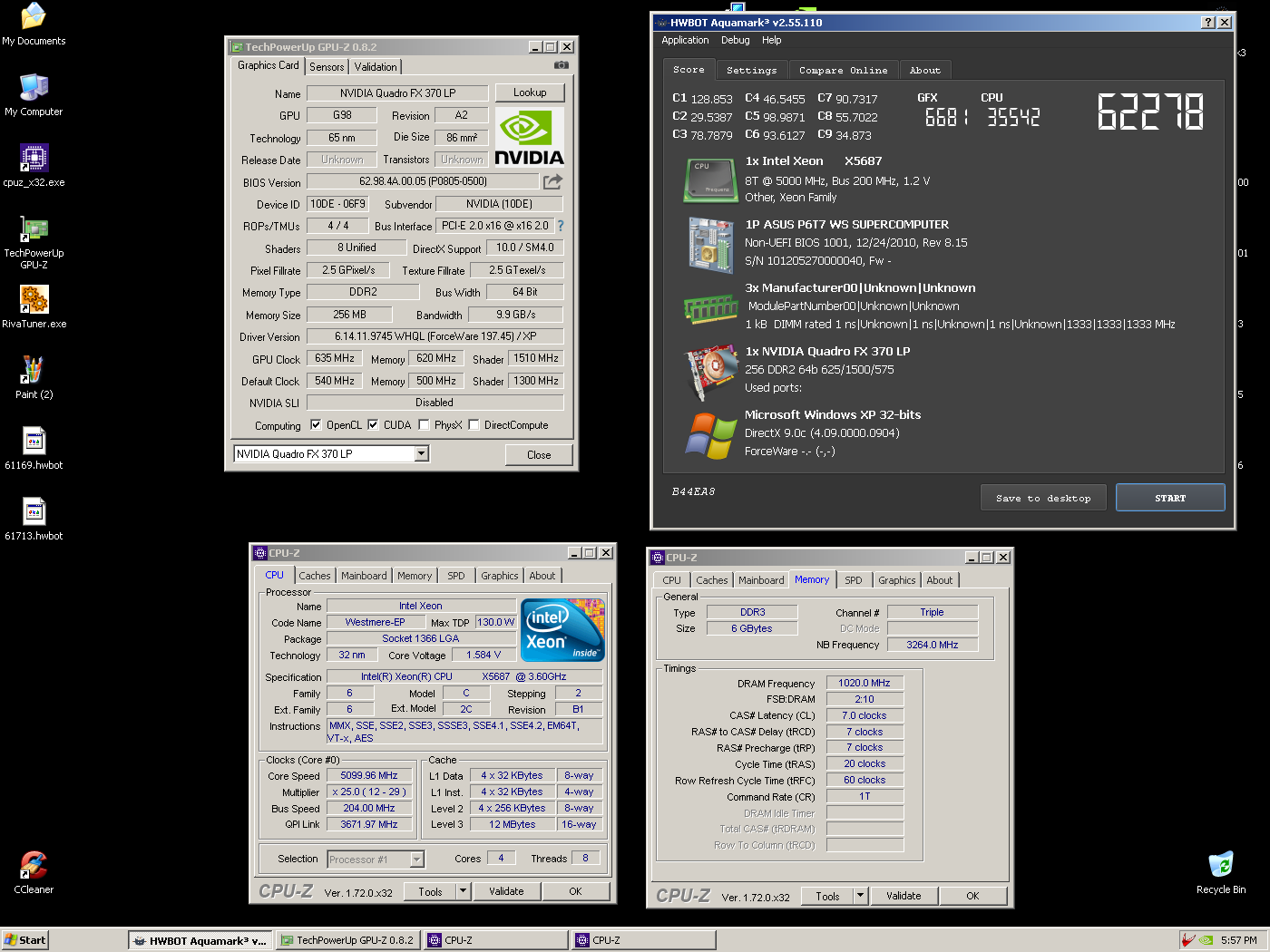This screenshot has height=952, width=1270.
Task: Click GPU Name field in GPU-Z
Action: pyautogui.click(x=397, y=93)
